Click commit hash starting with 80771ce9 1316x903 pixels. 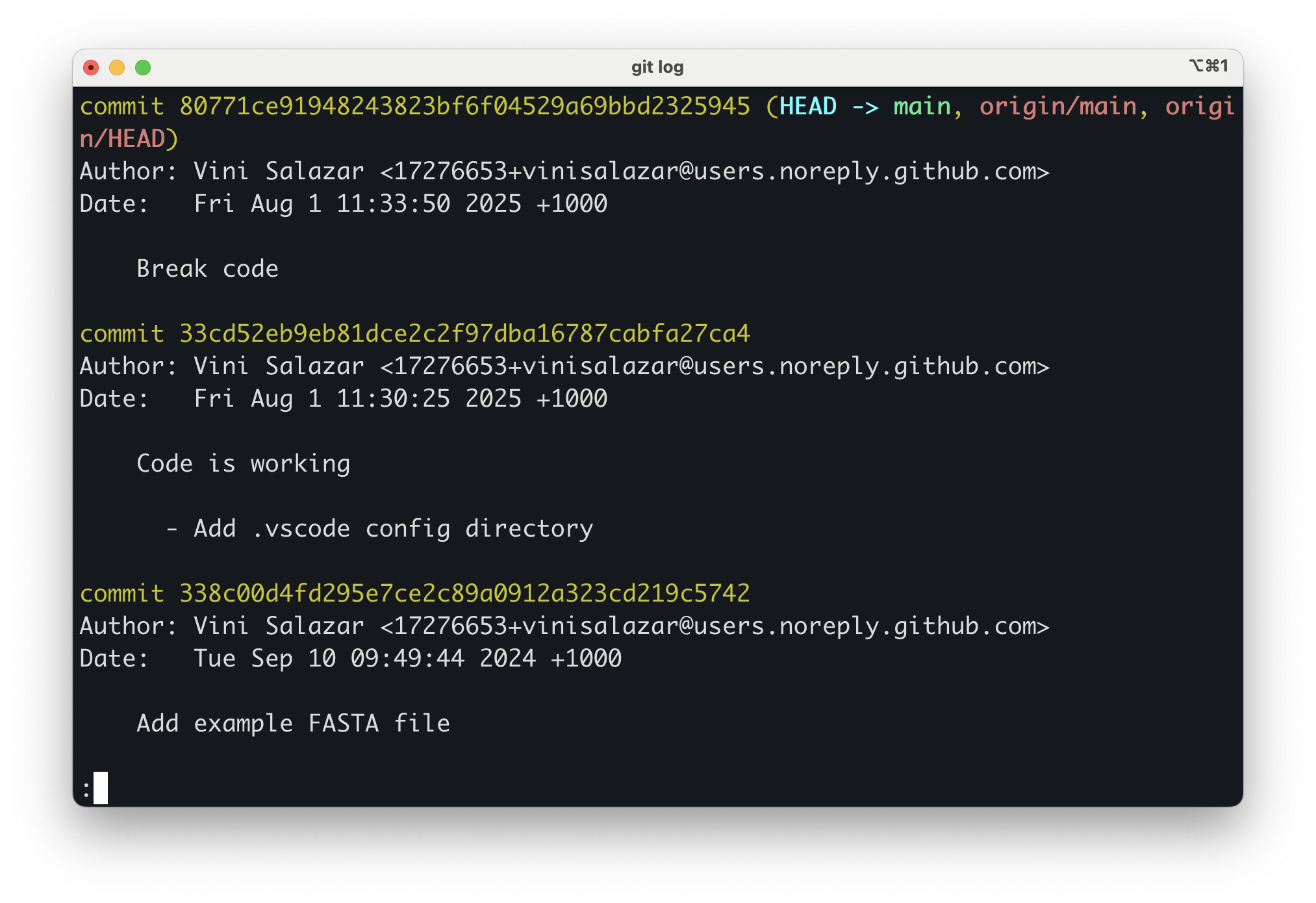(464, 107)
